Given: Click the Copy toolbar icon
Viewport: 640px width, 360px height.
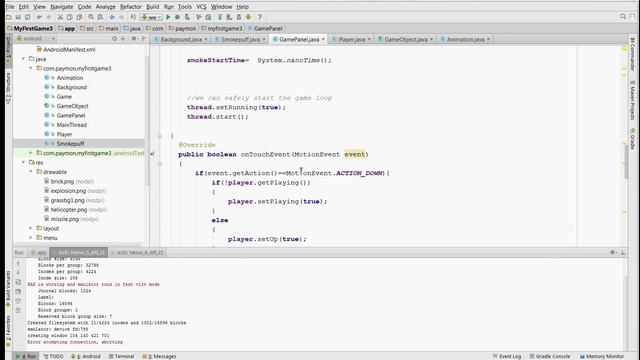Looking at the screenshot, I should (x=70, y=17).
